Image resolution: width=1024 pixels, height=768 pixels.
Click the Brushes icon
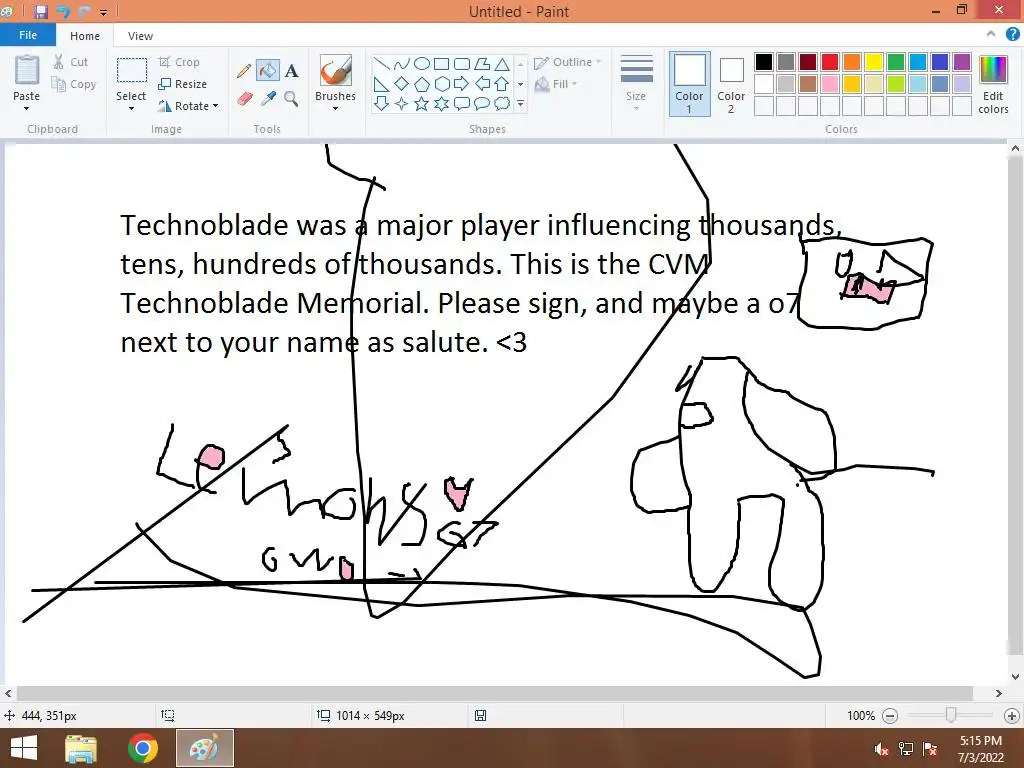[x=336, y=70]
